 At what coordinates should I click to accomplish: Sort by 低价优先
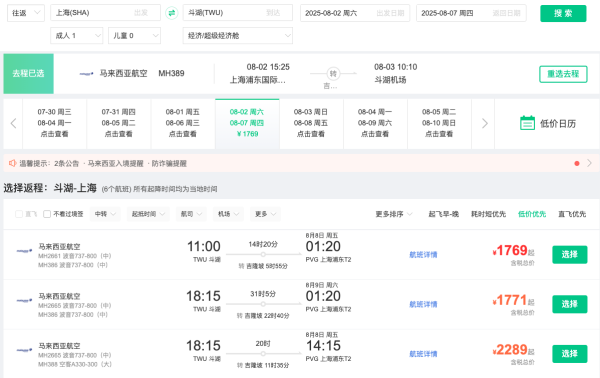point(532,214)
